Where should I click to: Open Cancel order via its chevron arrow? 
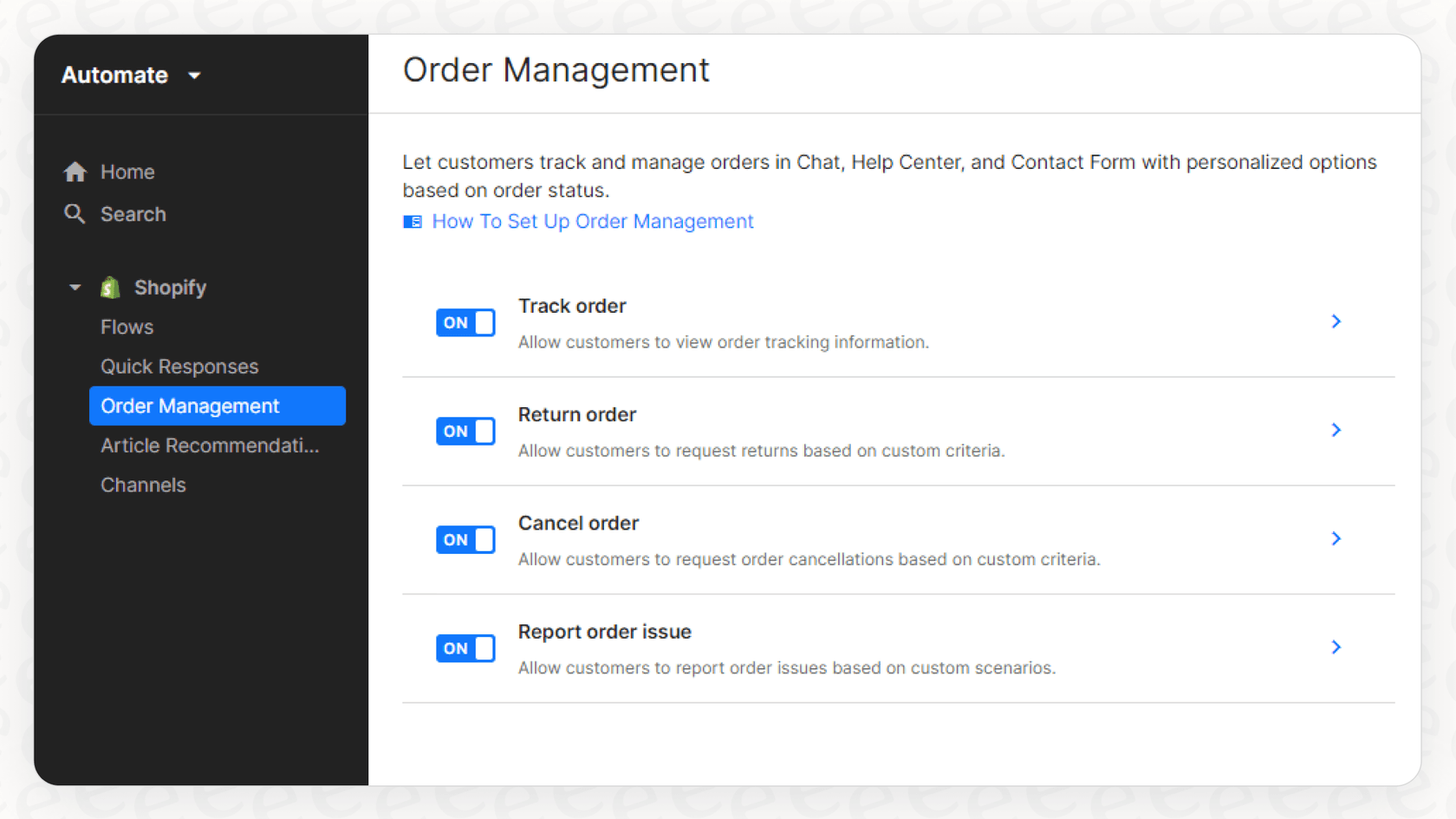click(x=1336, y=538)
